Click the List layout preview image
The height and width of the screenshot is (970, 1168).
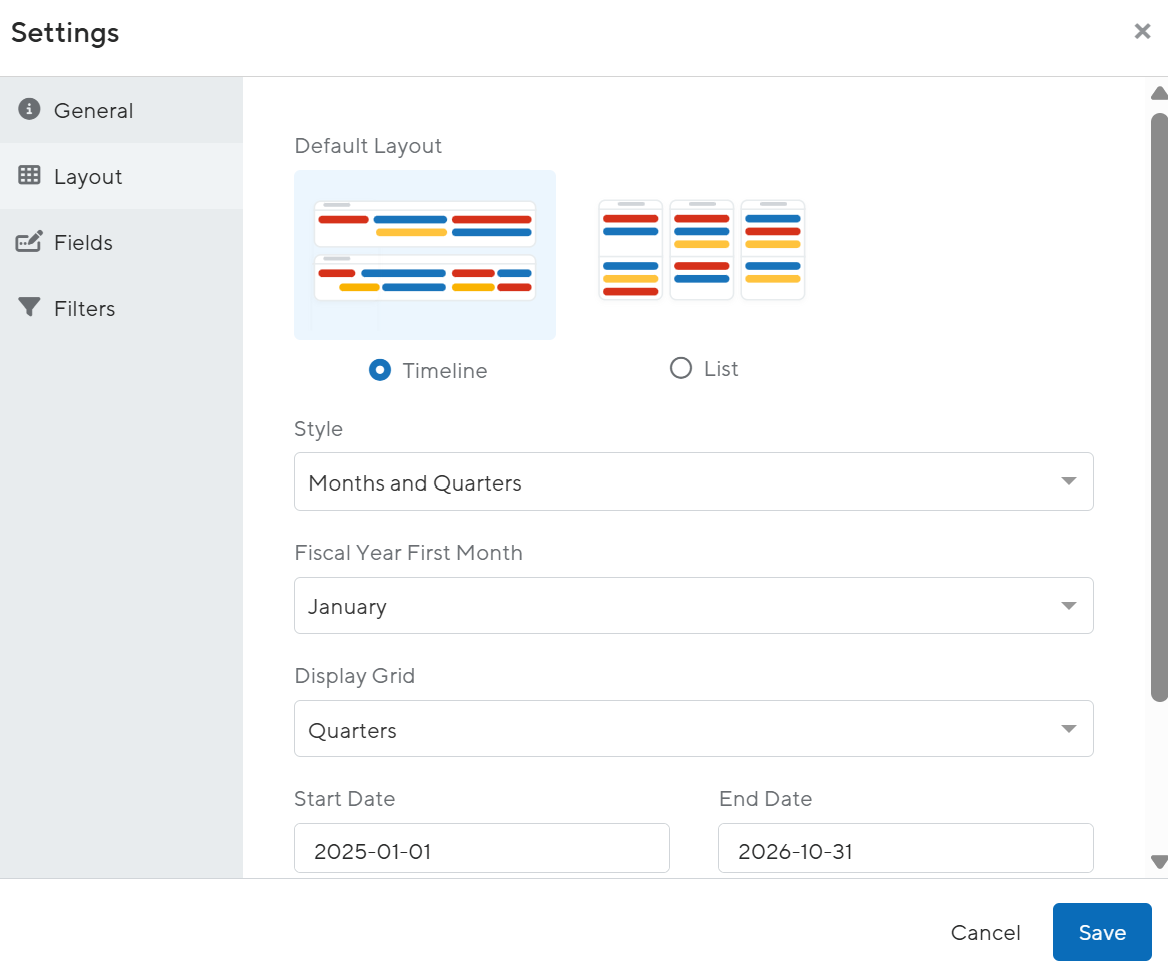(701, 250)
